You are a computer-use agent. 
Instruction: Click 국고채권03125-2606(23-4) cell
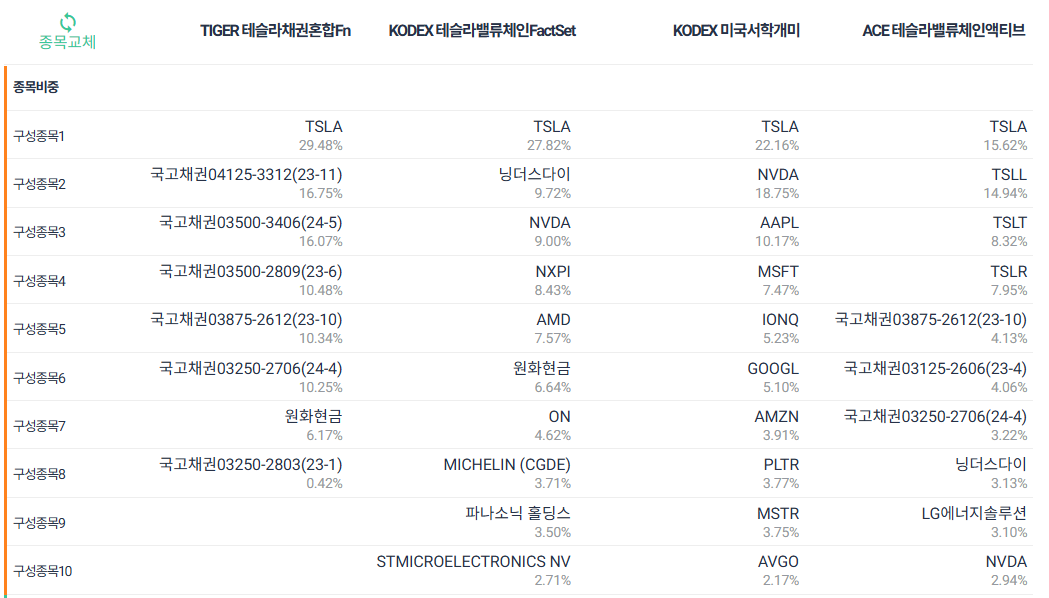(935, 377)
